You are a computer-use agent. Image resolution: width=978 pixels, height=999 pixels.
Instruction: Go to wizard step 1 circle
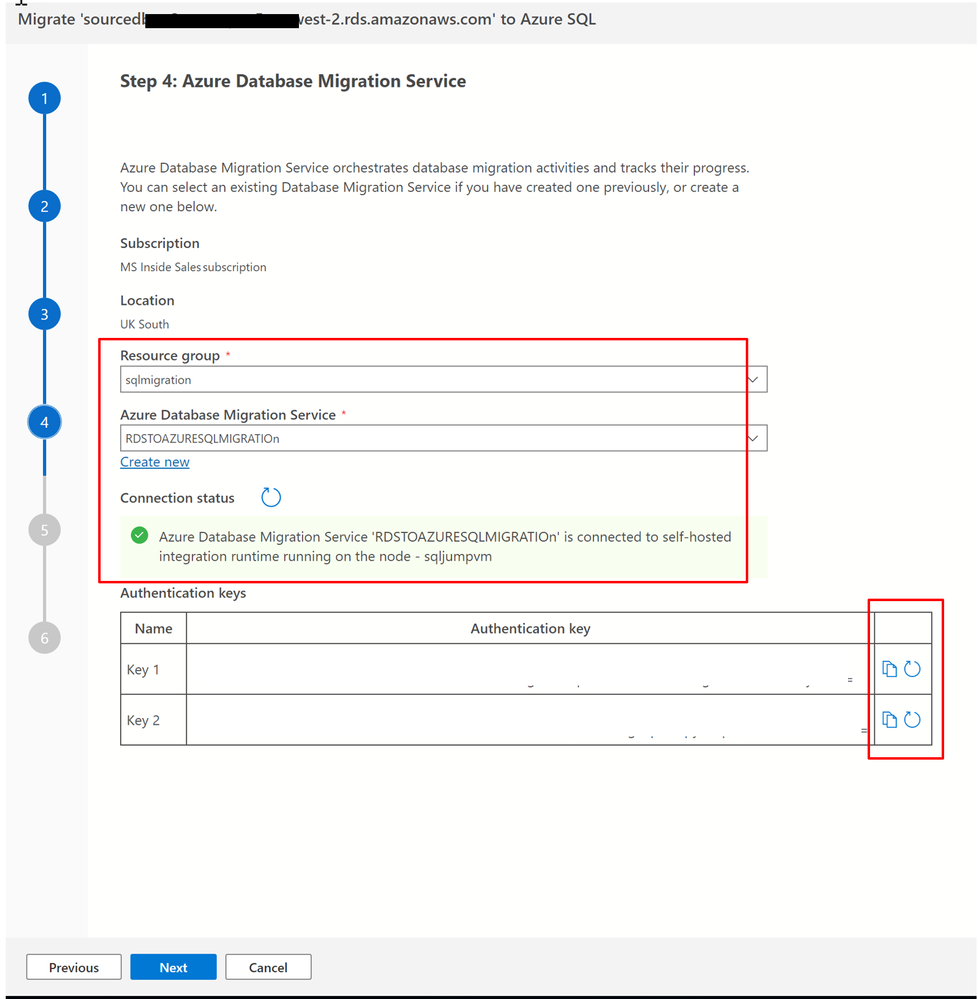44,98
